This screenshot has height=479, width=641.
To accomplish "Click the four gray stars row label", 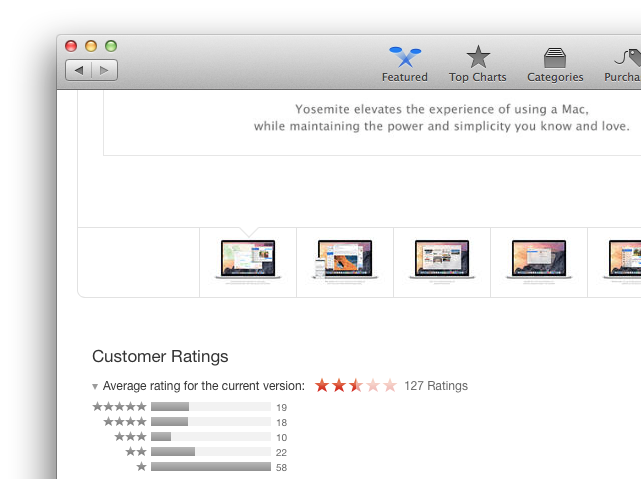I will click(125, 421).
